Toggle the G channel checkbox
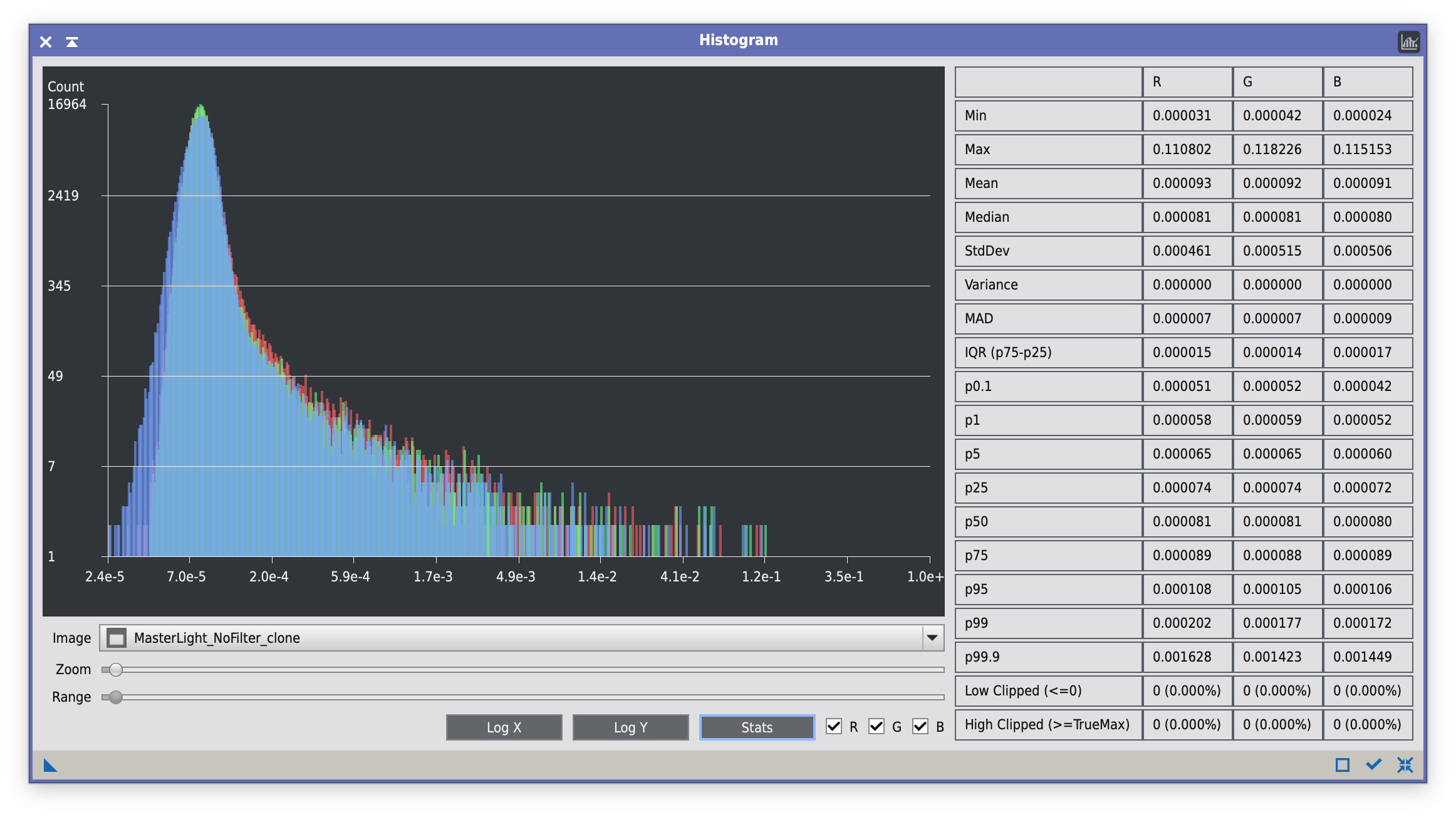This screenshot has width=1456, height=817. 876,727
